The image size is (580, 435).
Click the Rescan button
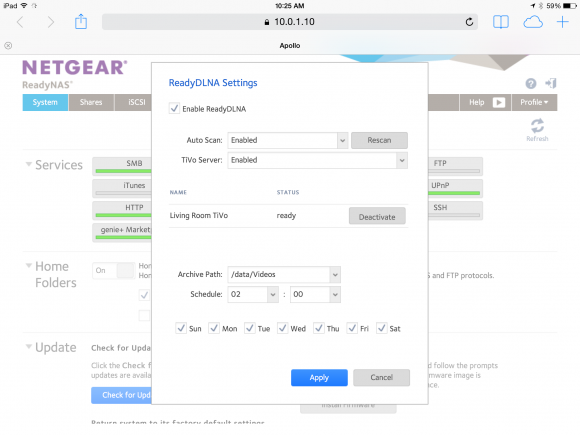[x=379, y=140]
